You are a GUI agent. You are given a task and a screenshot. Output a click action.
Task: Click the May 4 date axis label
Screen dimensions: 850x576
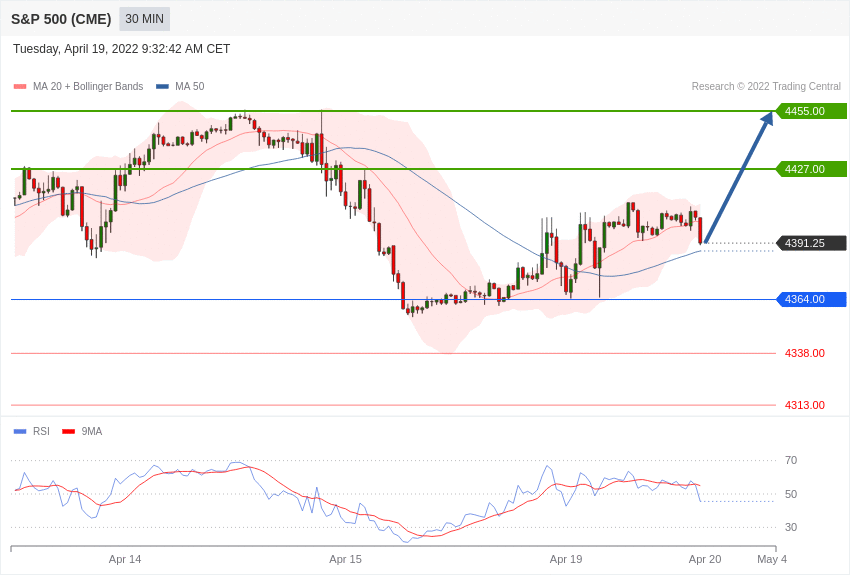coord(772,559)
